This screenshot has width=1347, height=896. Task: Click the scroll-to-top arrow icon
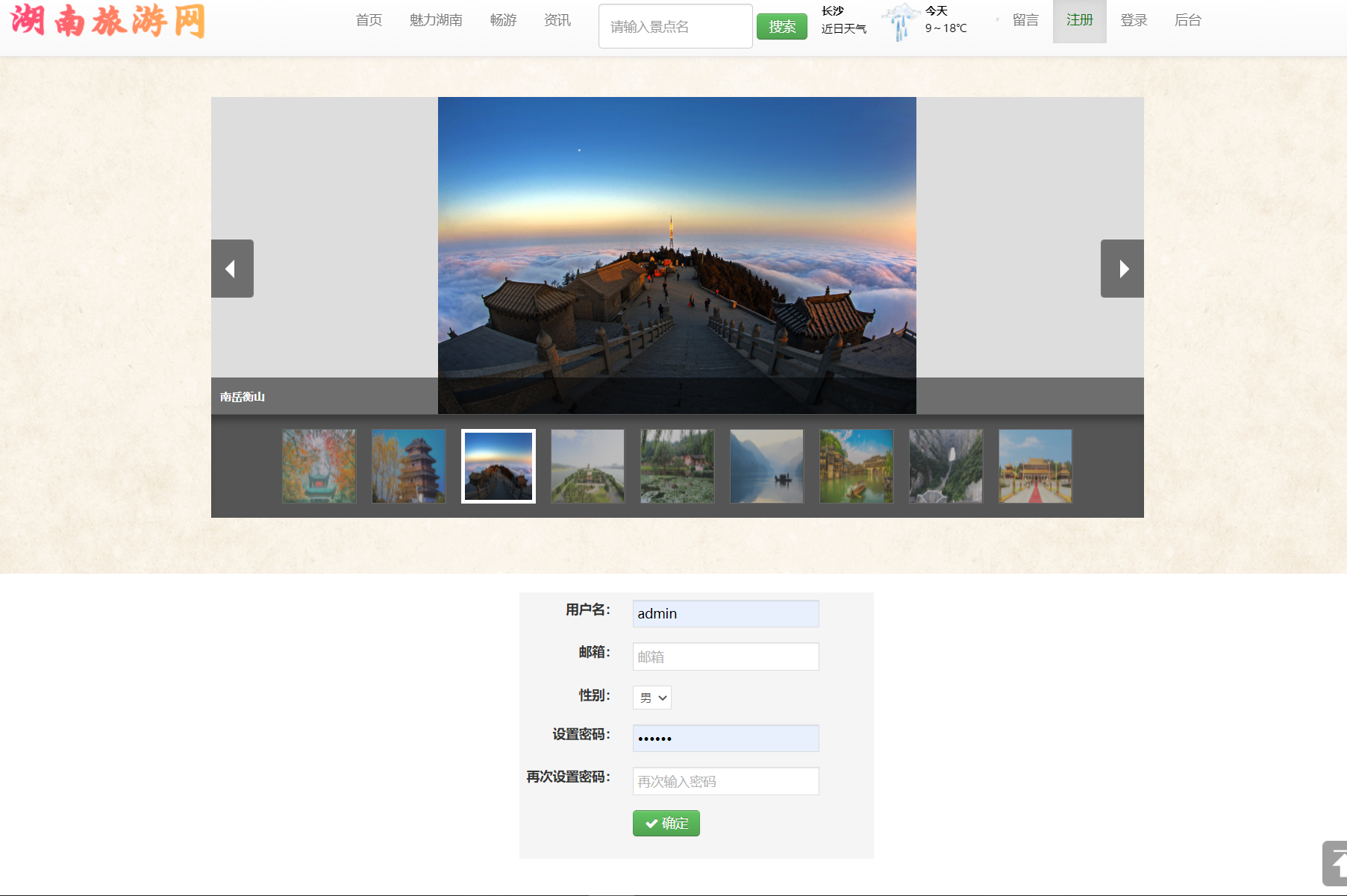tap(1335, 863)
